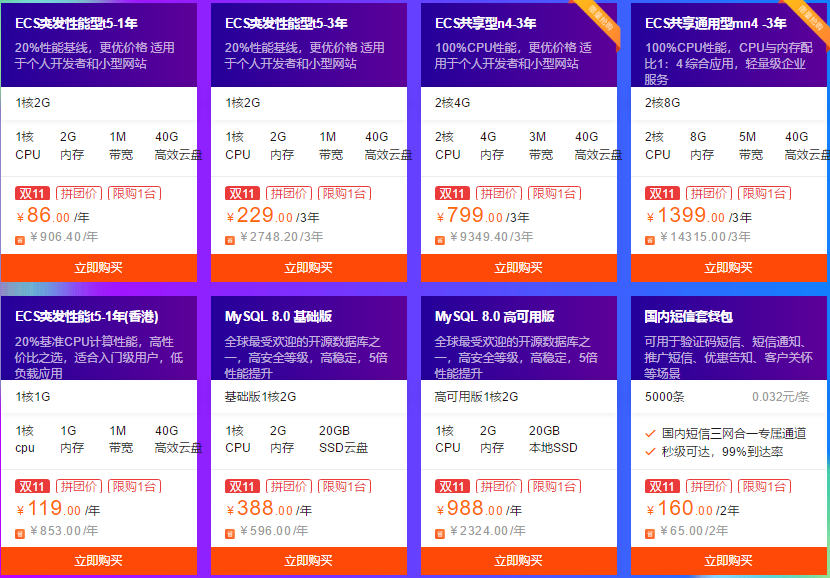Click the ¥799.00/3年 price

pyautogui.click(x=483, y=216)
